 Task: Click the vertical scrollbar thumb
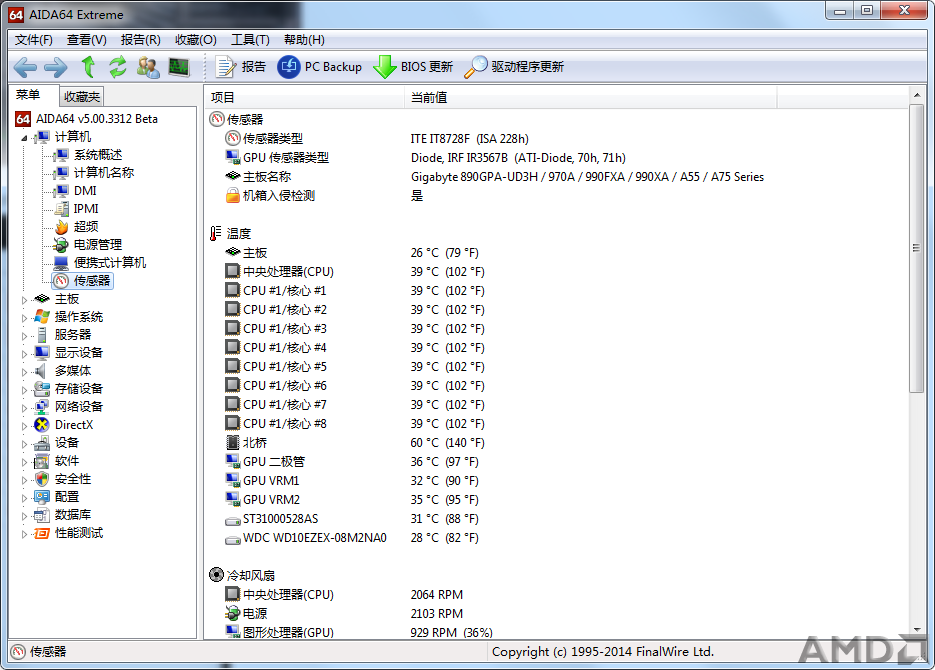tap(917, 249)
